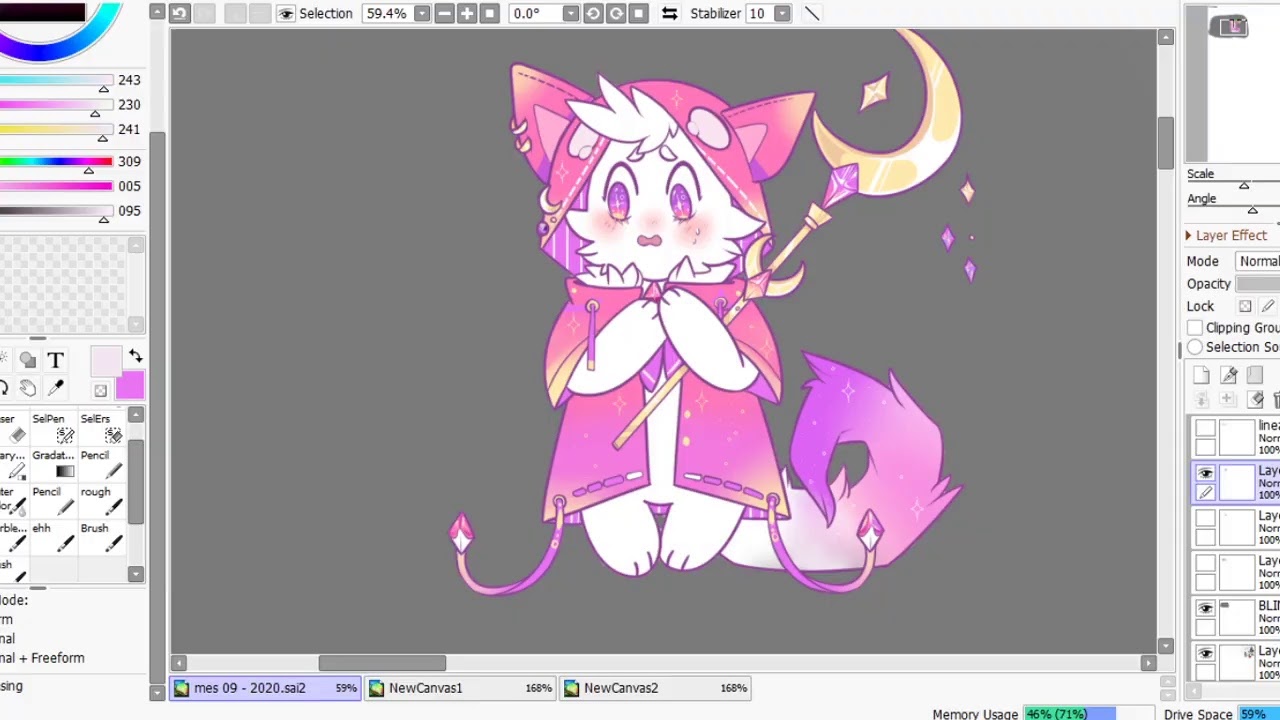Image resolution: width=1280 pixels, height=720 pixels.
Task: Reset canvas rotation with the square button
Action: pyautogui.click(x=638, y=13)
